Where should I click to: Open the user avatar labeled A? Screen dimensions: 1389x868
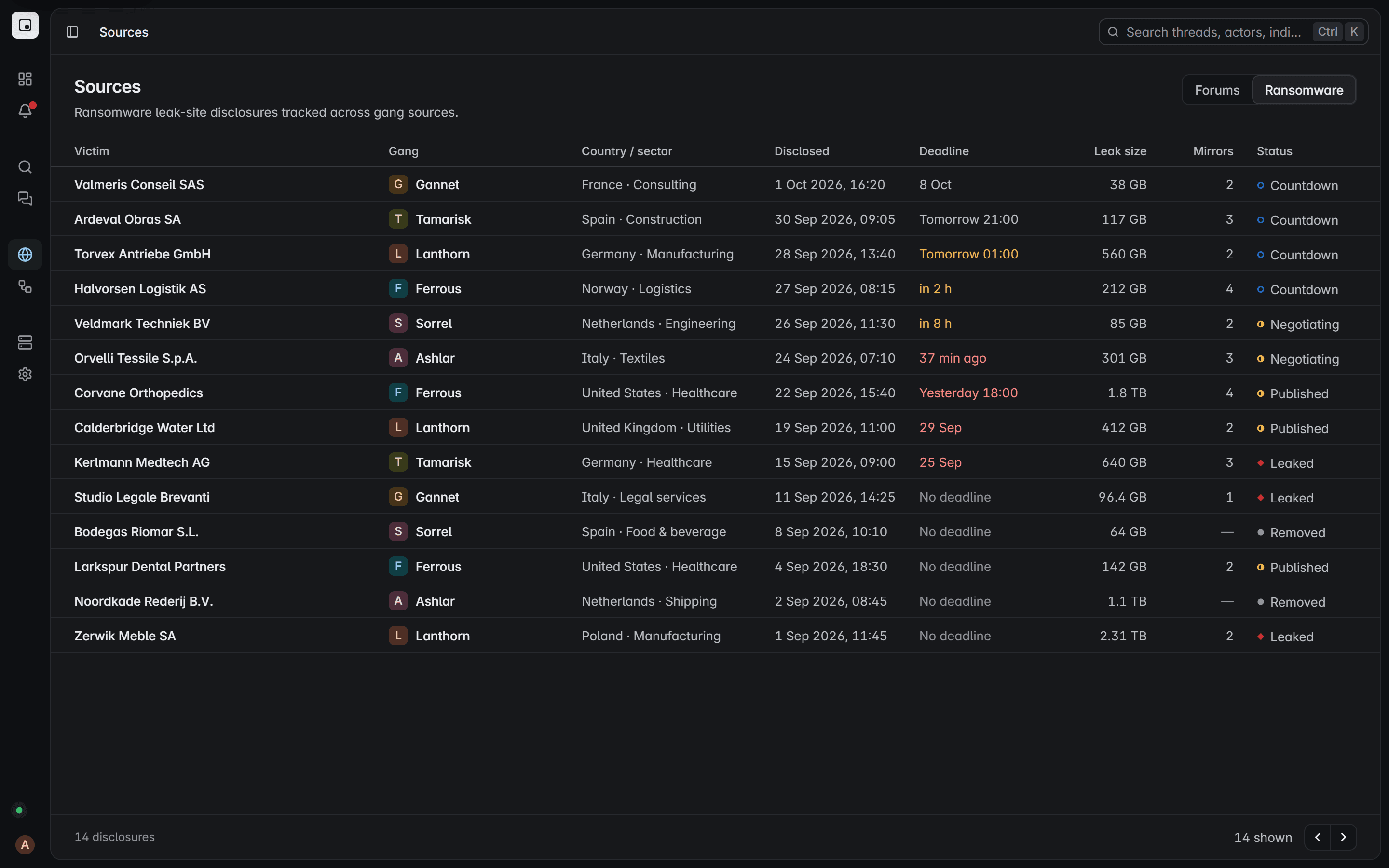[25, 844]
